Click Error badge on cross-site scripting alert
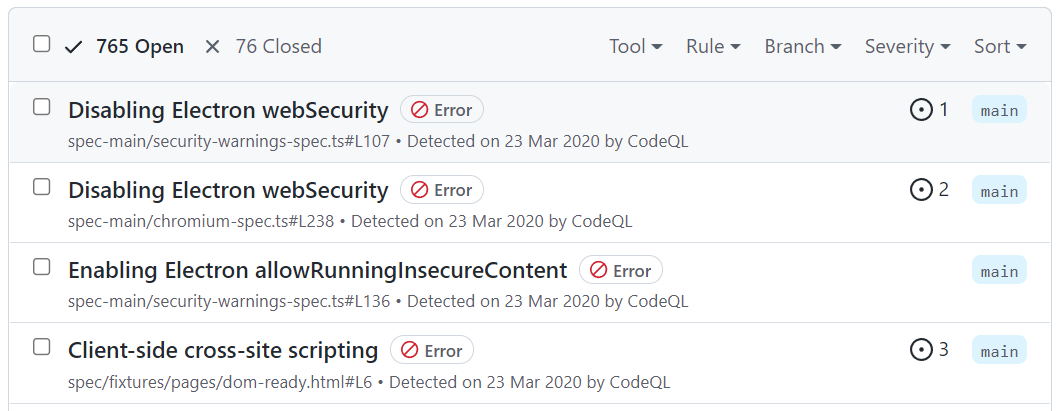 point(432,350)
